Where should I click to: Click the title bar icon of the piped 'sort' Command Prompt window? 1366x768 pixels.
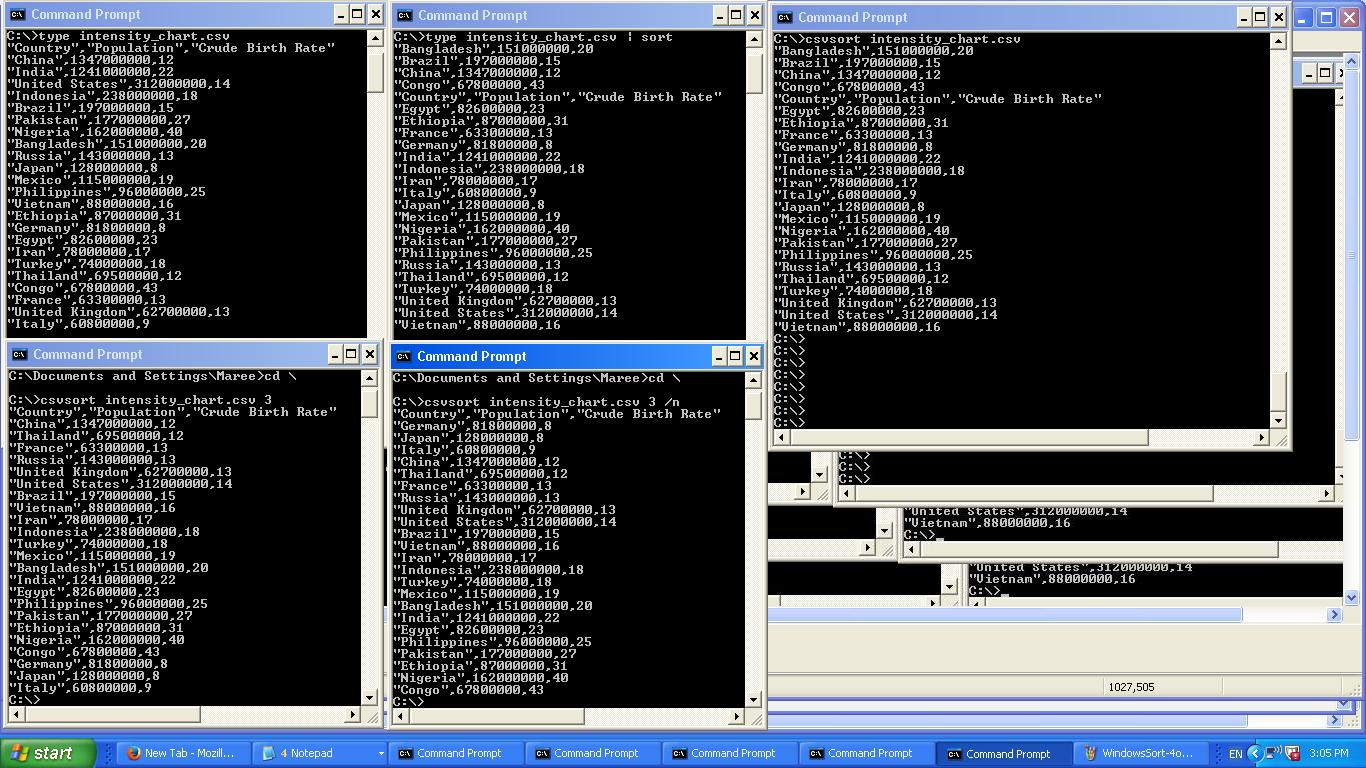[404, 15]
